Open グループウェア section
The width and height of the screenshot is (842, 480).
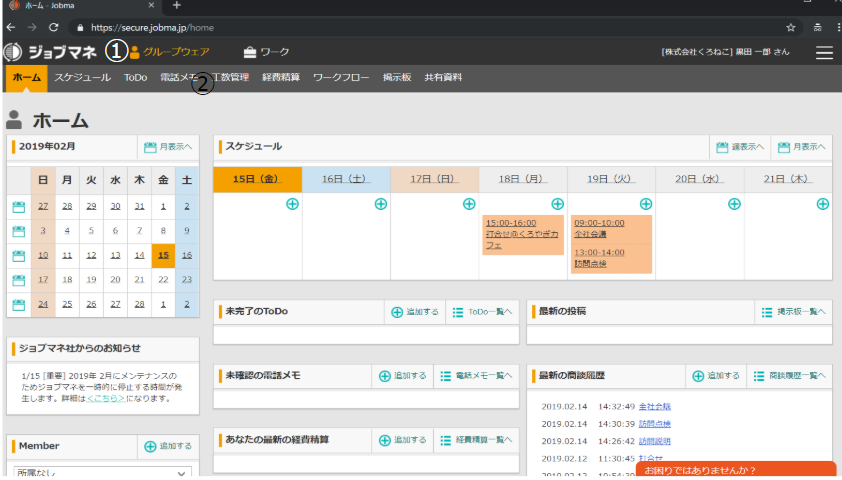click(x=170, y=52)
